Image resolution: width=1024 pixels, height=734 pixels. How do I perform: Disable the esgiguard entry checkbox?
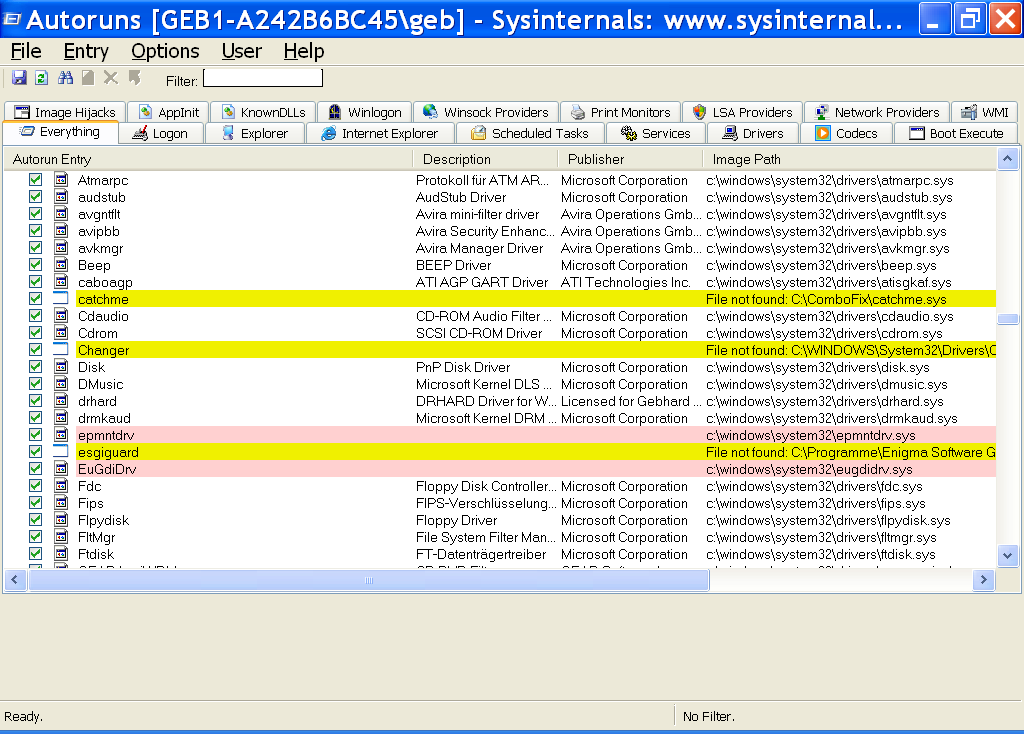(x=35, y=451)
